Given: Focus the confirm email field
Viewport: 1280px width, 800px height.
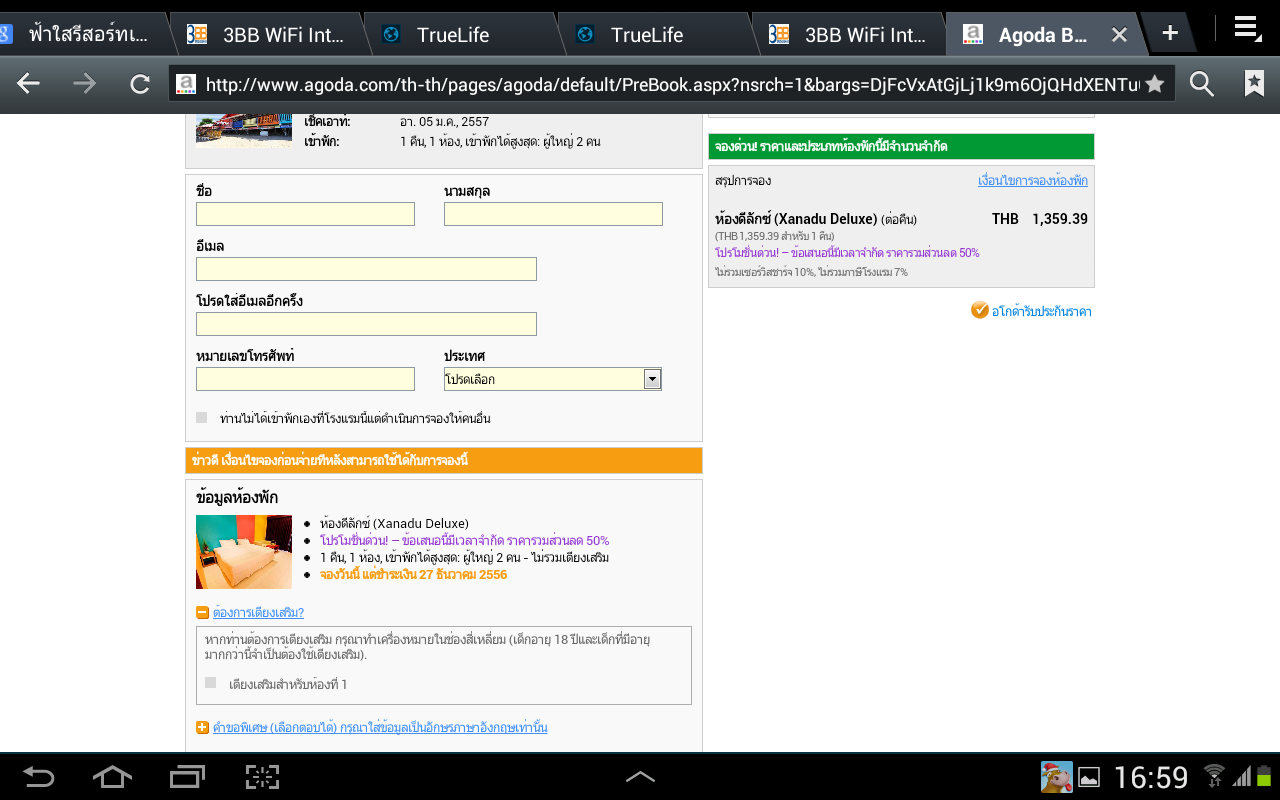Looking at the screenshot, I should tap(366, 324).
